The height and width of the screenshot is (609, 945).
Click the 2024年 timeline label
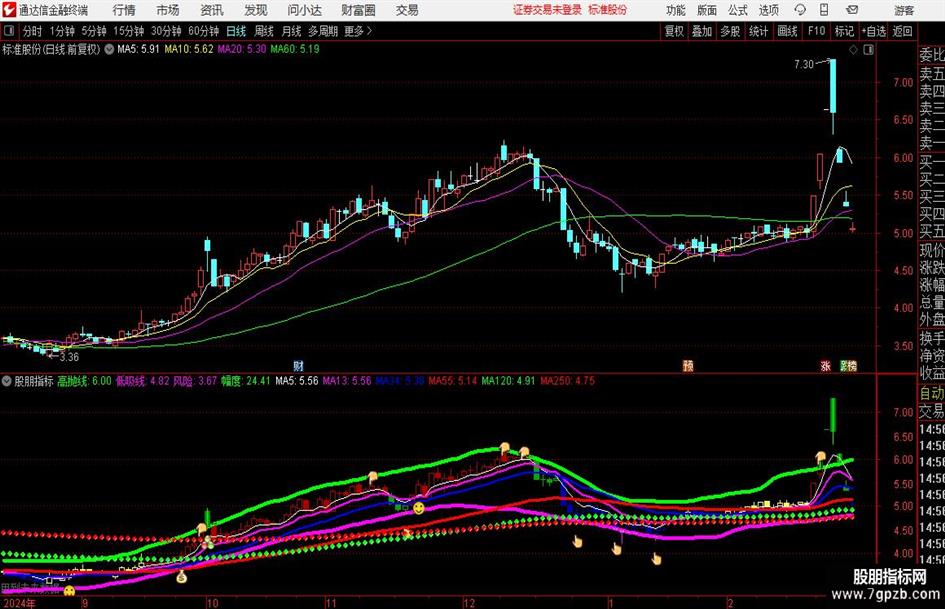(x=19, y=603)
